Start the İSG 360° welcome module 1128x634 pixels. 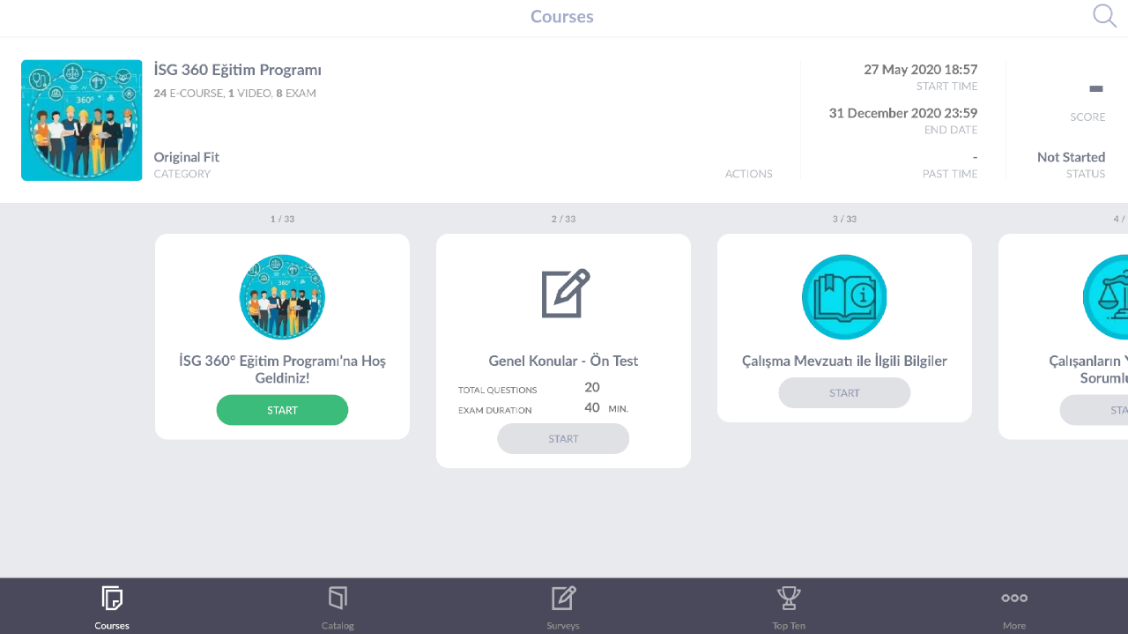click(282, 410)
